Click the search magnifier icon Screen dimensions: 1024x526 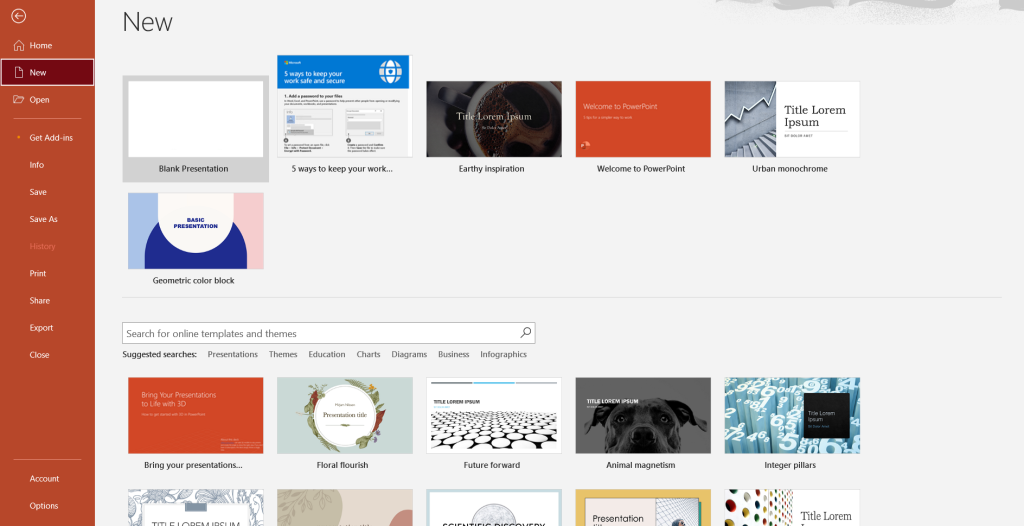[x=526, y=333]
